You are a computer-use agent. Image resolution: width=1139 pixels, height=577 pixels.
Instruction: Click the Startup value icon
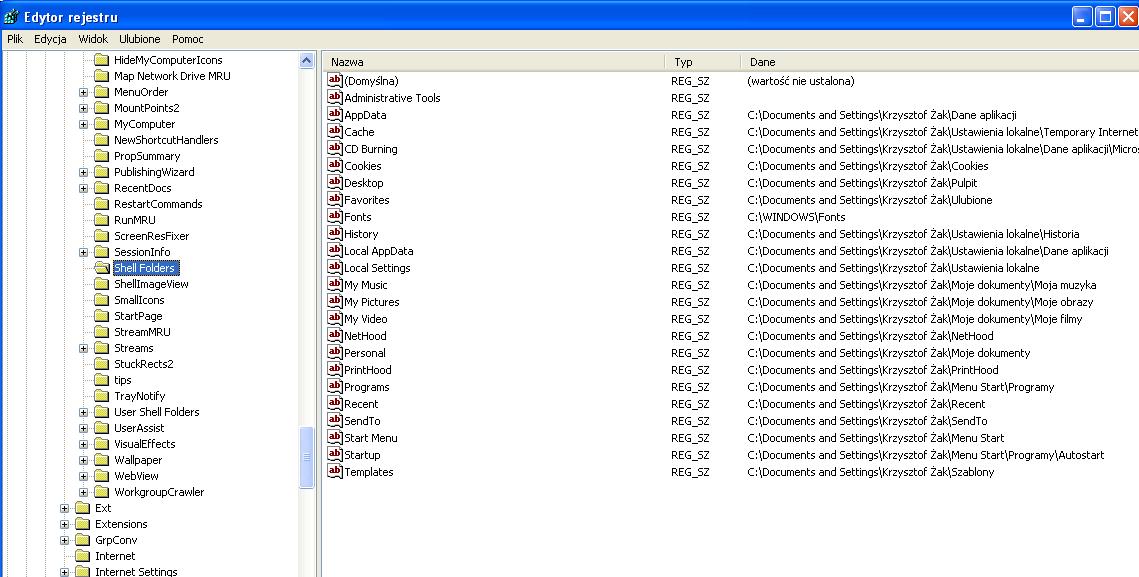(x=335, y=454)
